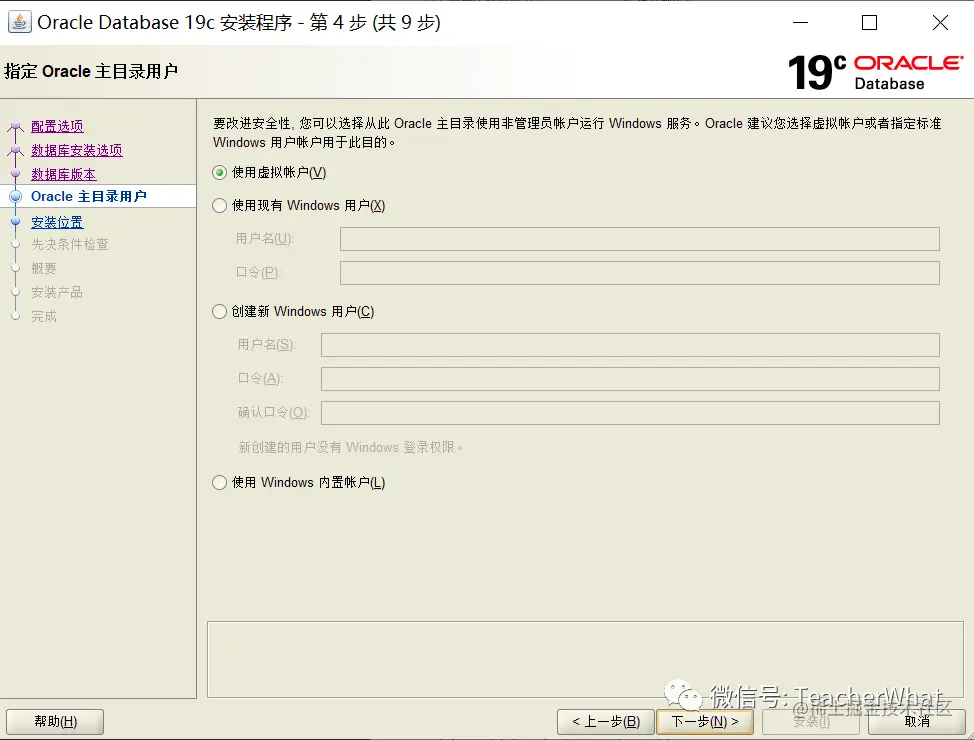The height and width of the screenshot is (740, 974).
Task: Click 新创建的用户没有 Windows 登录权限 note
Action: [351, 447]
